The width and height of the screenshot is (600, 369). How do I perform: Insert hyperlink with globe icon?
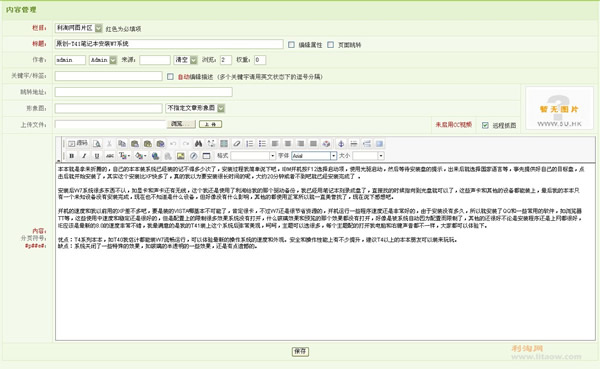click(155, 156)
